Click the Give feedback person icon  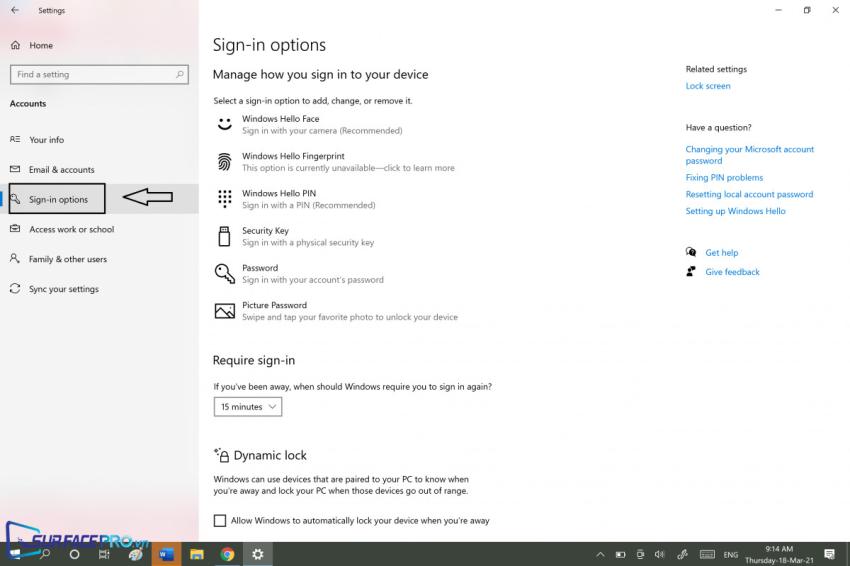(x=691, y=272)
